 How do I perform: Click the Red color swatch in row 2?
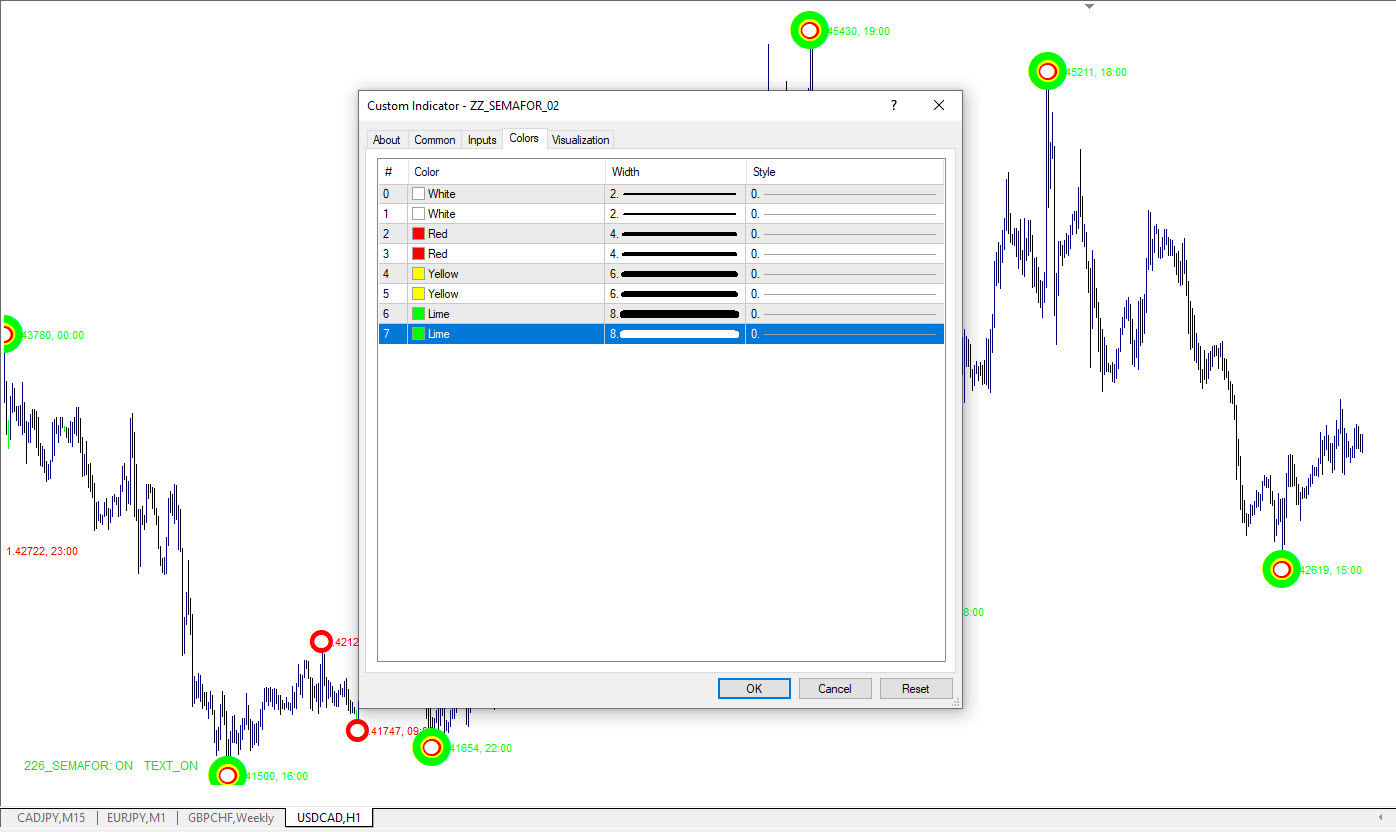click(419, 234)
